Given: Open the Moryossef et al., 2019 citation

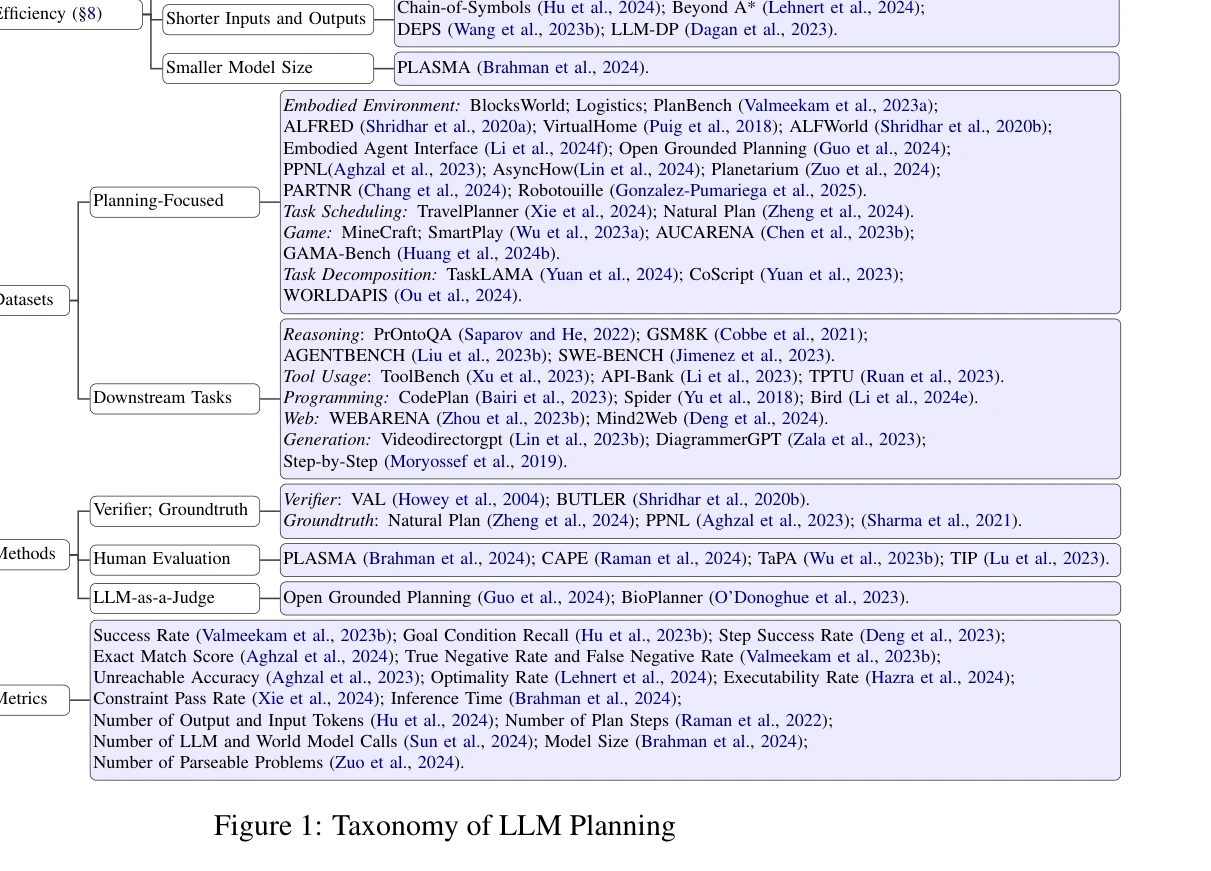Looking at the screenshot, I should coord(473,461).
